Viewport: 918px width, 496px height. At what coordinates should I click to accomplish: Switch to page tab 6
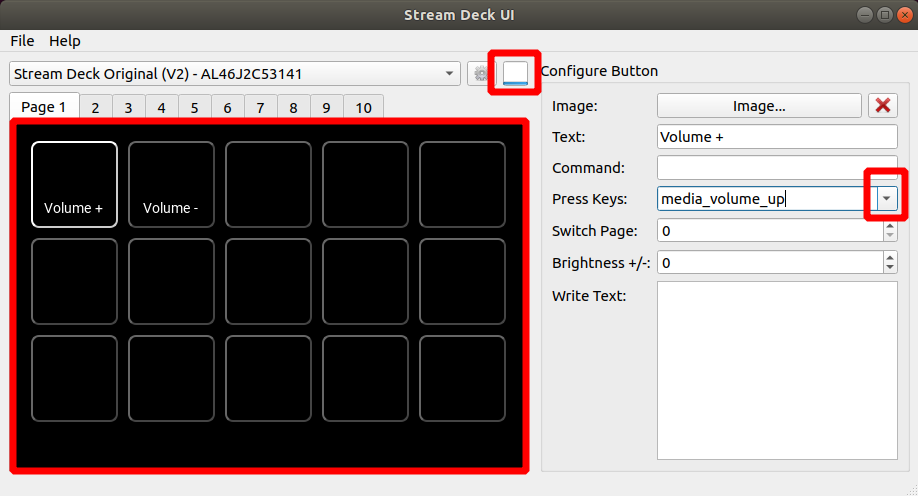click(x=227, y=108)
